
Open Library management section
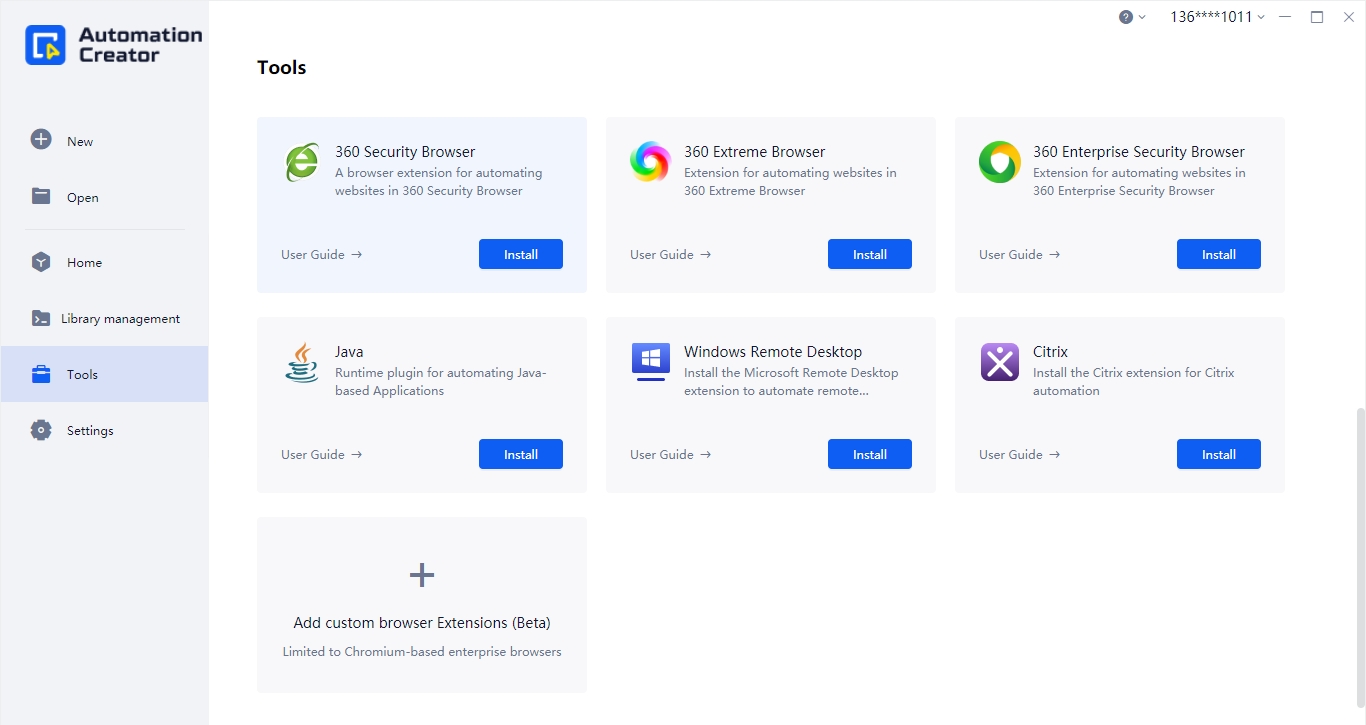pos(104,318)
